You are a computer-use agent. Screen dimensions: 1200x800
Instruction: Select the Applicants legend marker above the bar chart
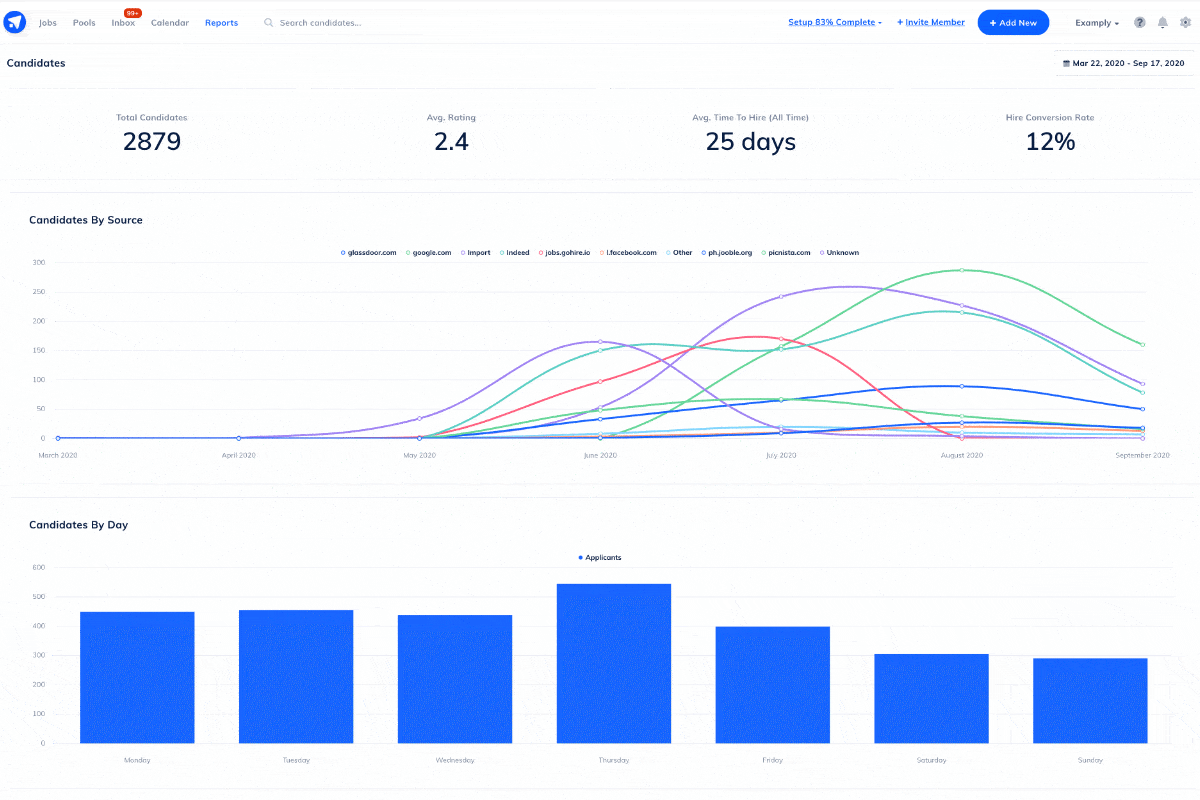(x=600, y=557)
